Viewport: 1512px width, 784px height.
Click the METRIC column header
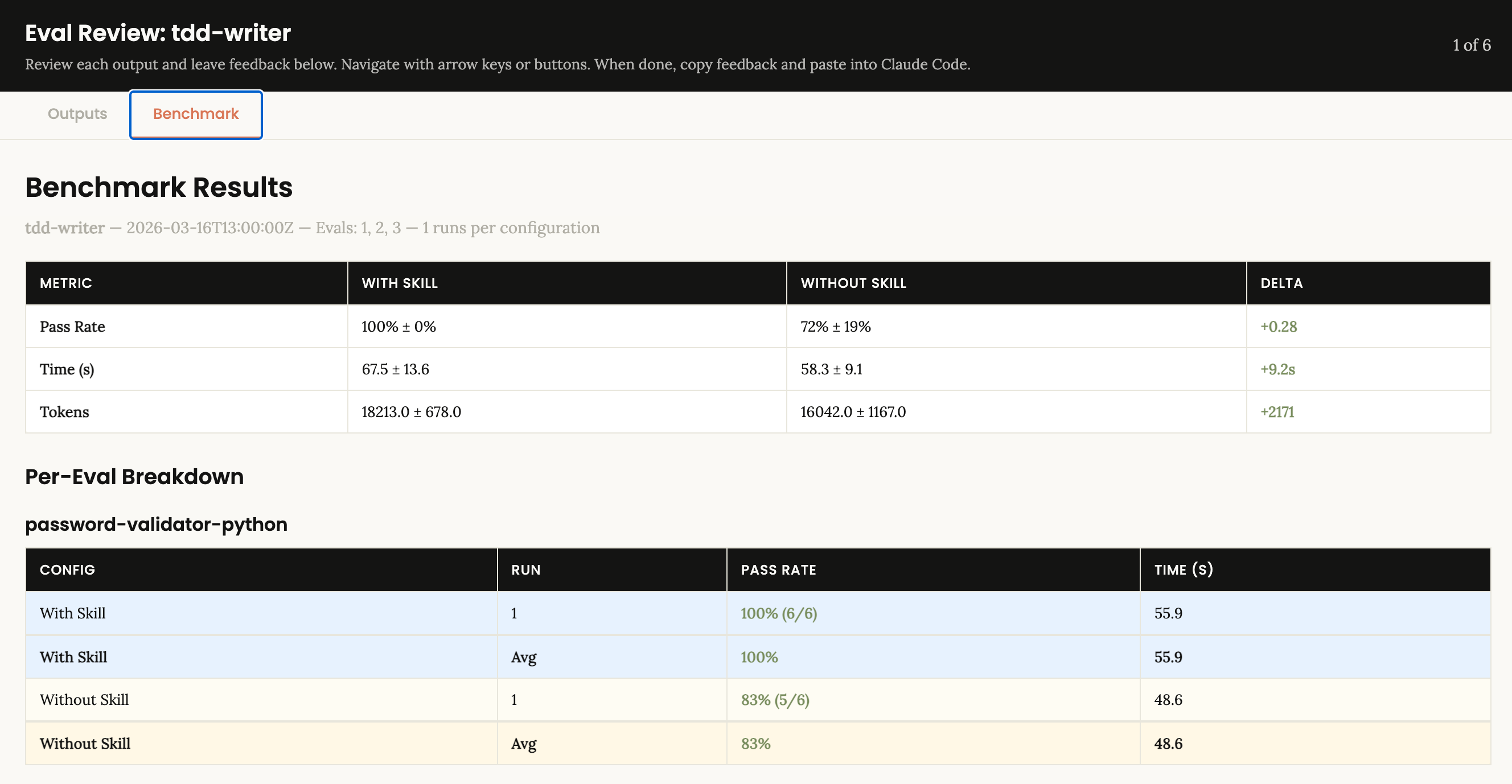coord(65,283)
